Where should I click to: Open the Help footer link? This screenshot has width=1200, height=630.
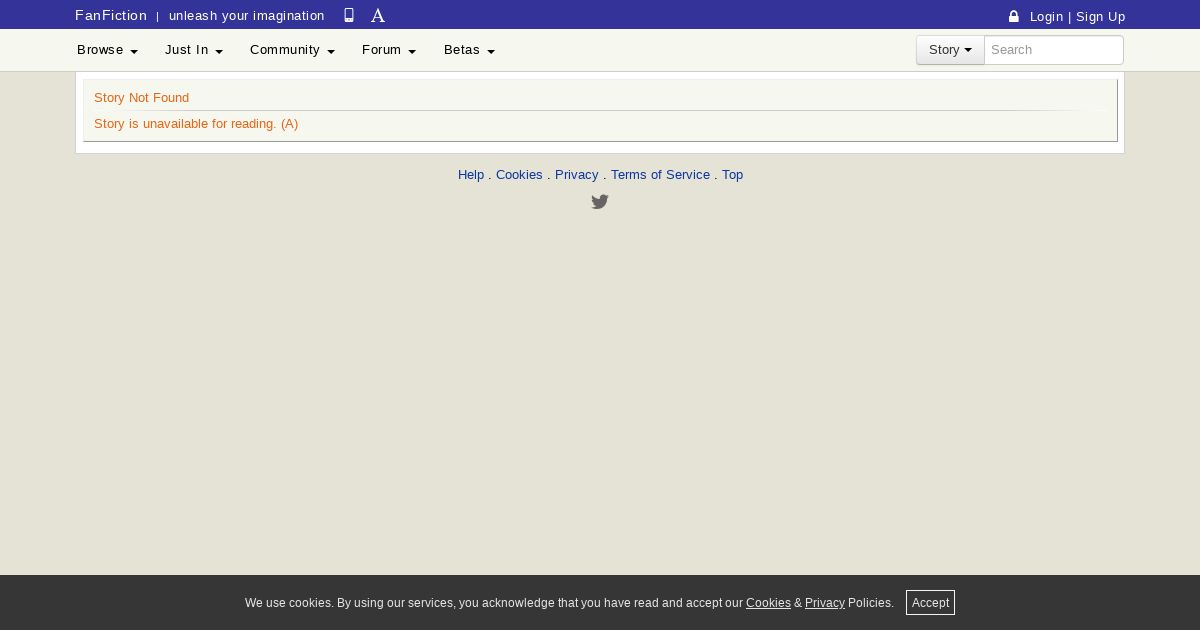[x=471, y=174]
